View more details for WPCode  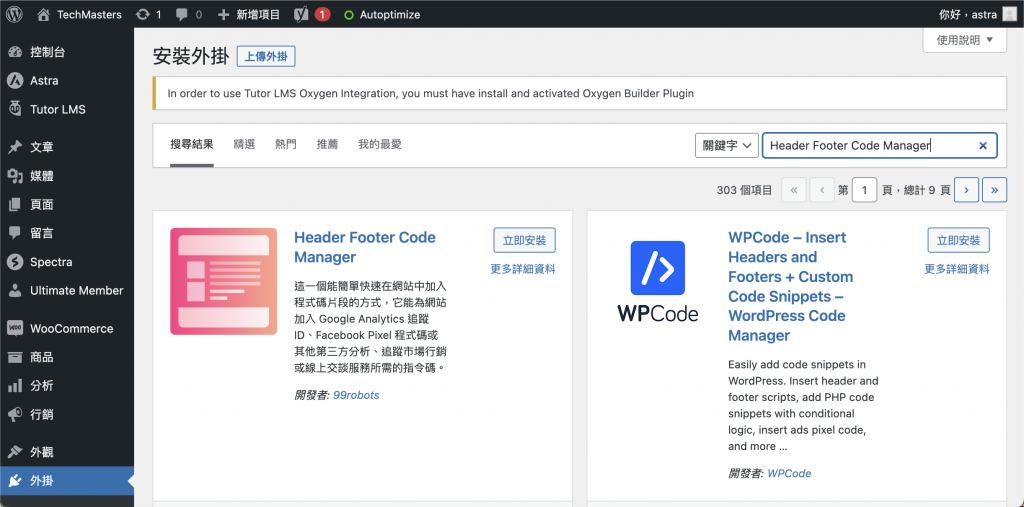pos(957,269)
